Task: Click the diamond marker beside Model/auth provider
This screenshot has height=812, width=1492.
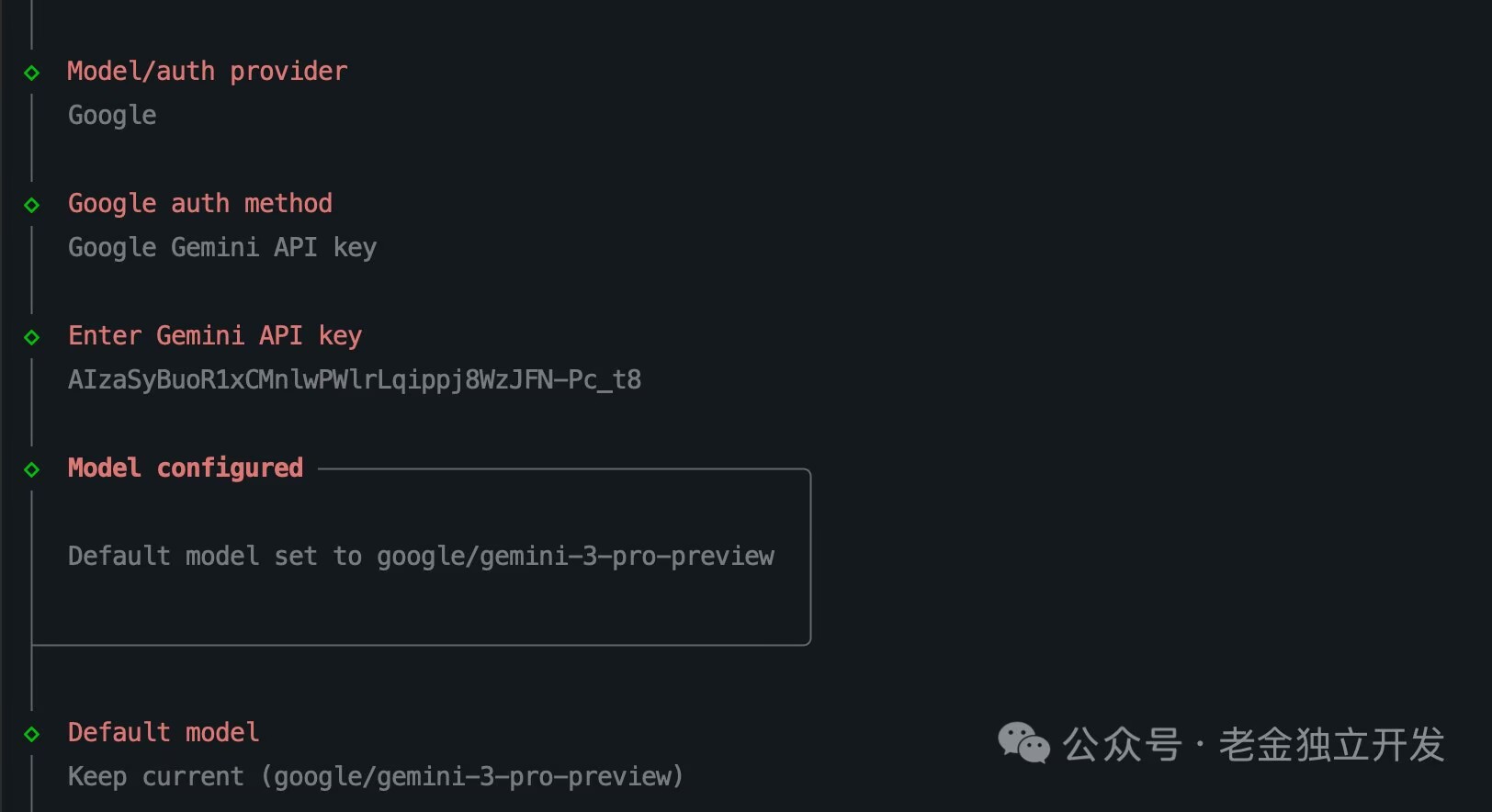Action: tap(32, 73)
